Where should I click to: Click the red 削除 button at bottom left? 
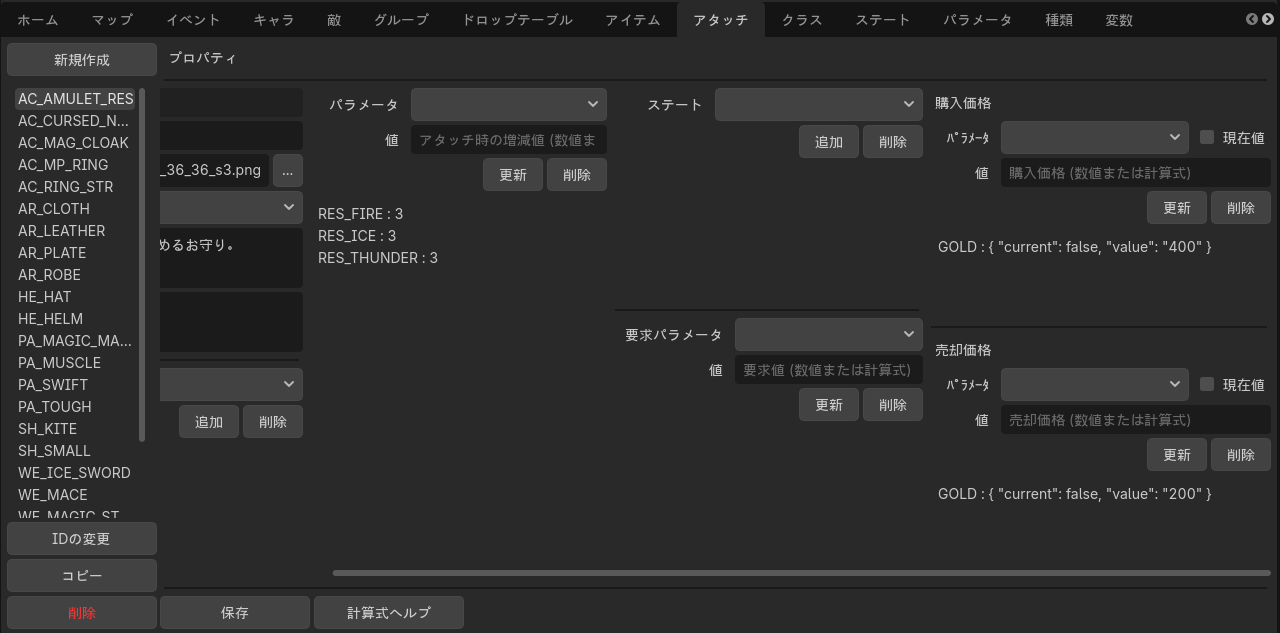click(x=82, y=613)
